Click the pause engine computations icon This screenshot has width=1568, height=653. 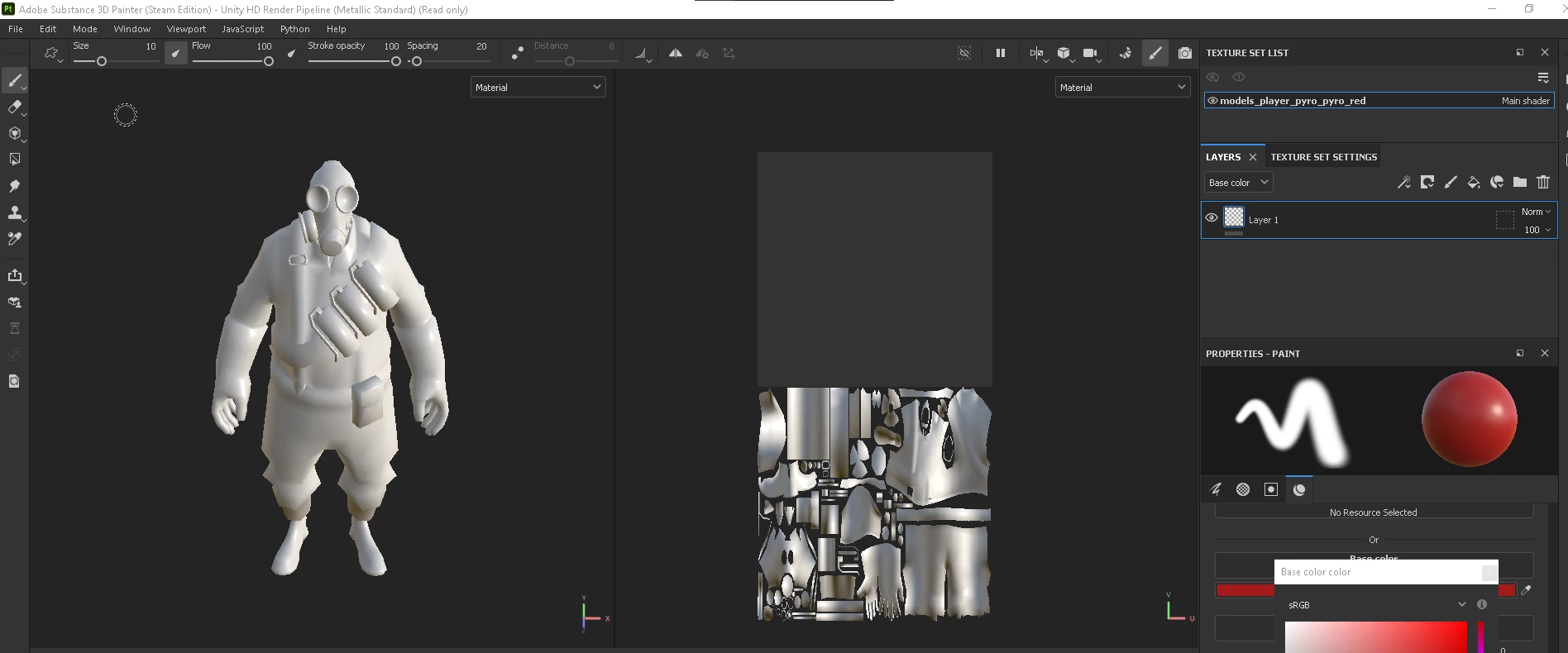(x=1000, y=53)
